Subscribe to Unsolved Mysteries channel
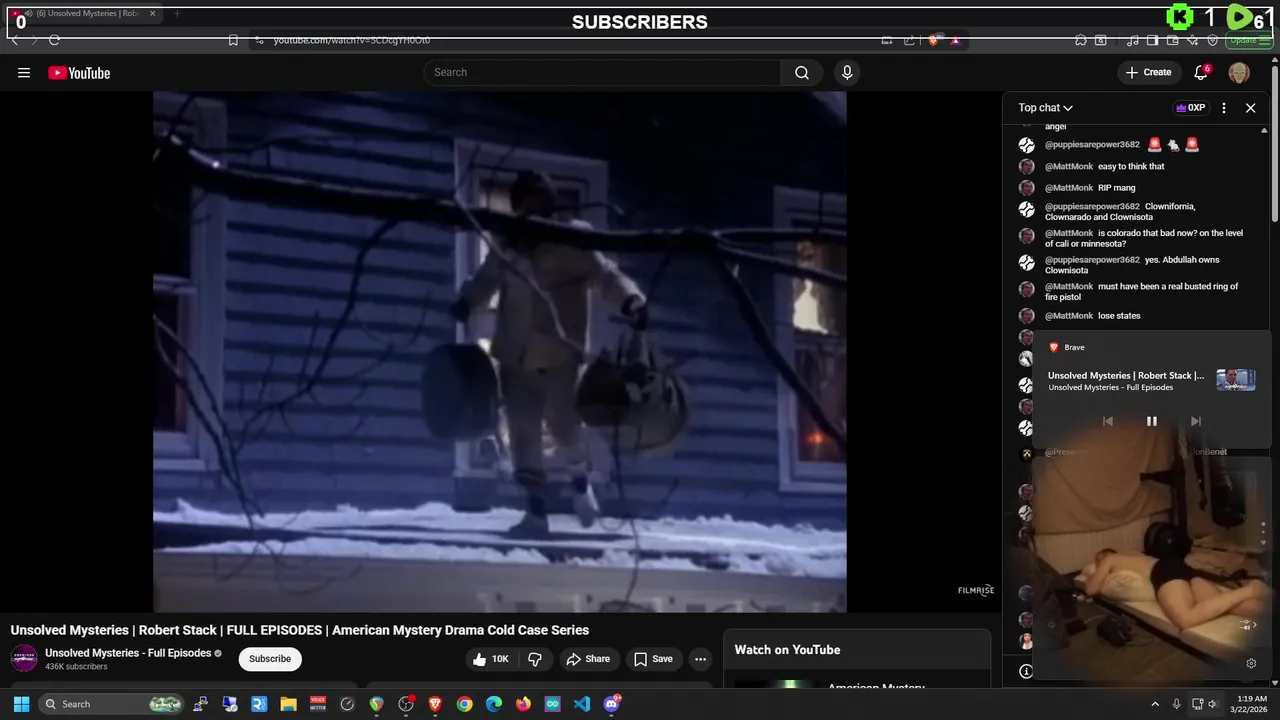The height and width of the screenshot is (720, 1280). (x=270, y=659)
